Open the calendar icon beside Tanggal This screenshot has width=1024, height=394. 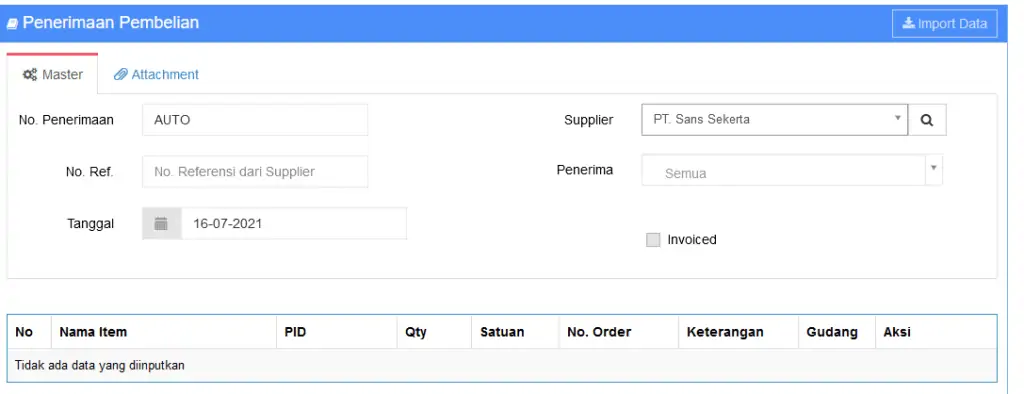click(161, 223)
